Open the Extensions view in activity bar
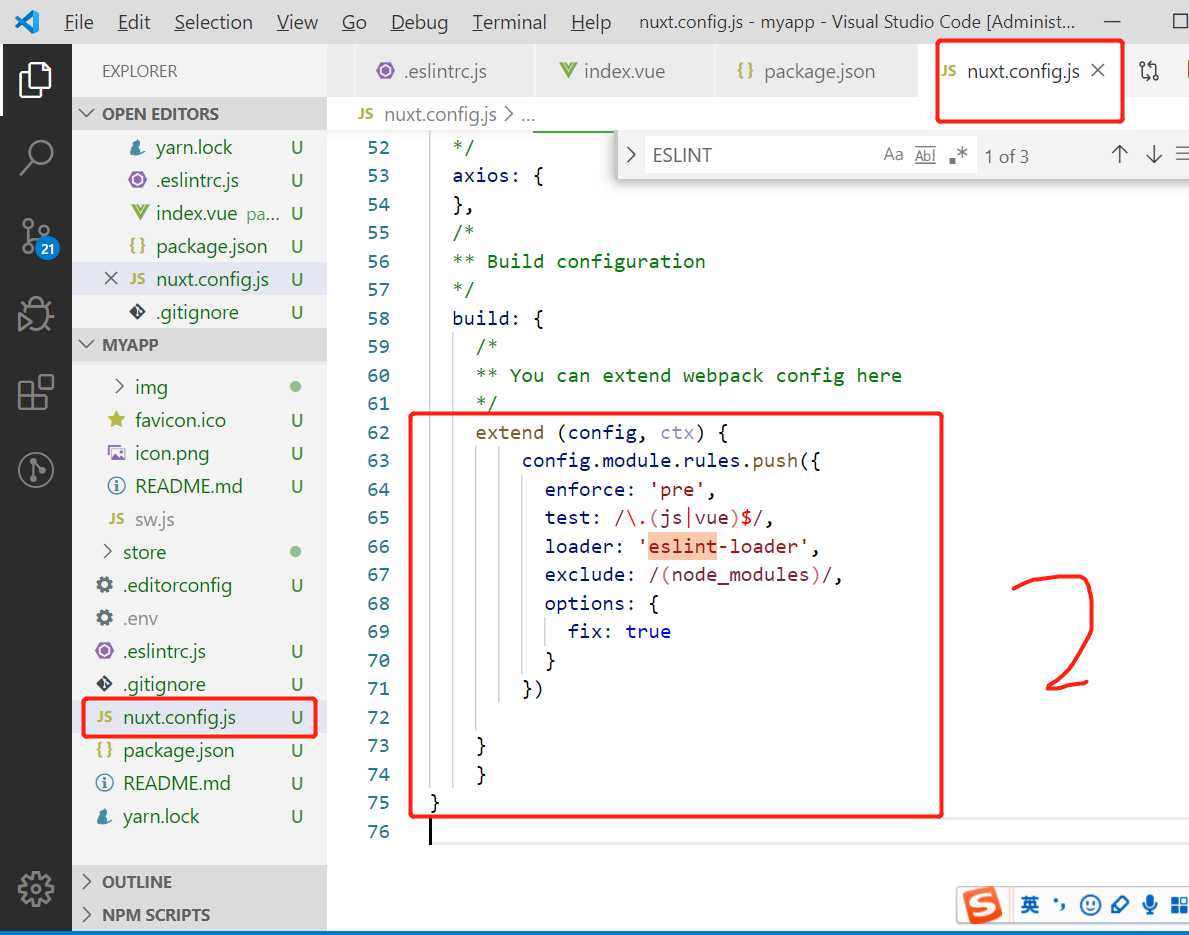The image size is (1189, 935). (36, 392)
